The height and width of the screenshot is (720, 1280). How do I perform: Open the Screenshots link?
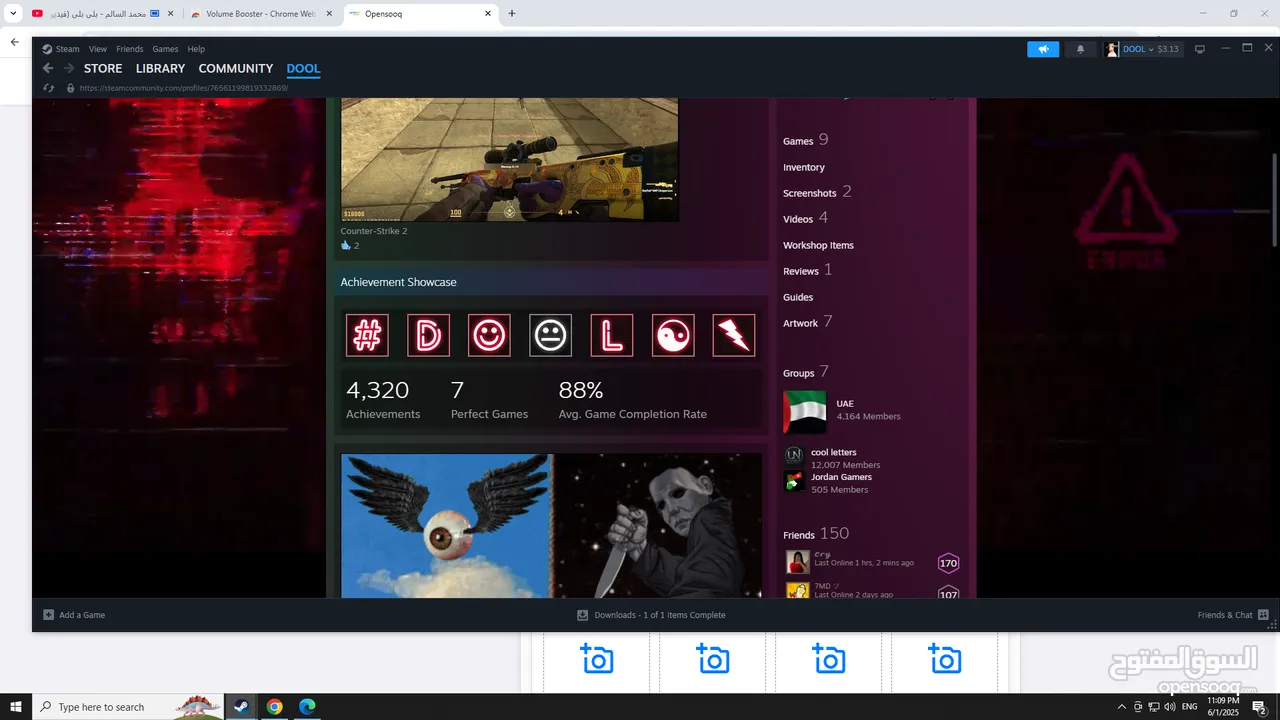click(x=809, y=193)
